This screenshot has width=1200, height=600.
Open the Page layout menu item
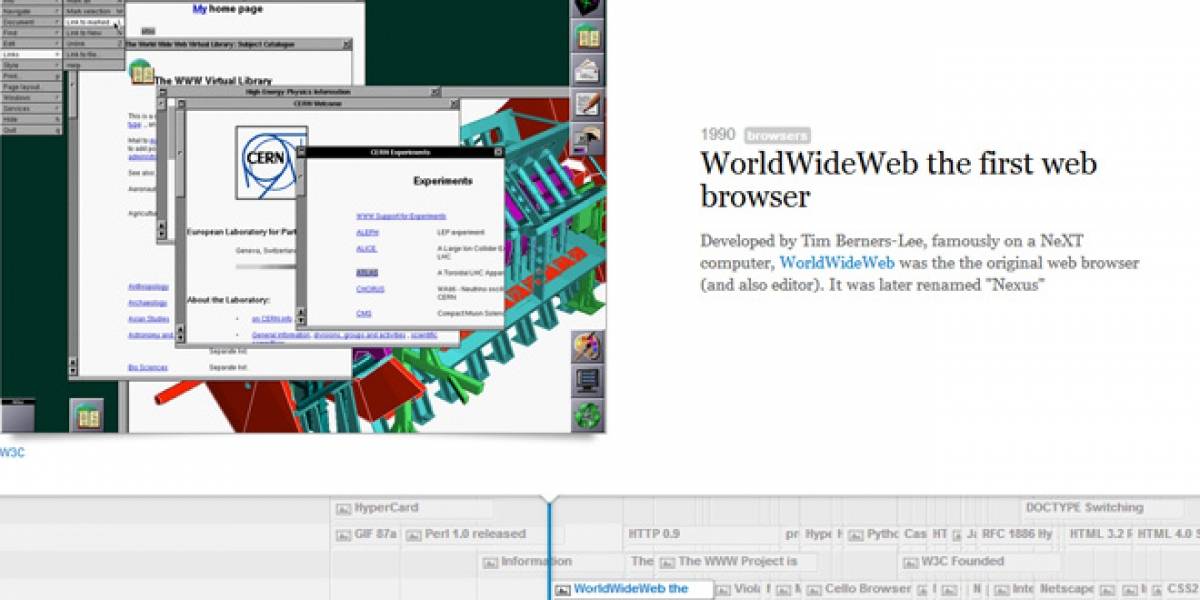pyautogui.click(x=31, y=87)
